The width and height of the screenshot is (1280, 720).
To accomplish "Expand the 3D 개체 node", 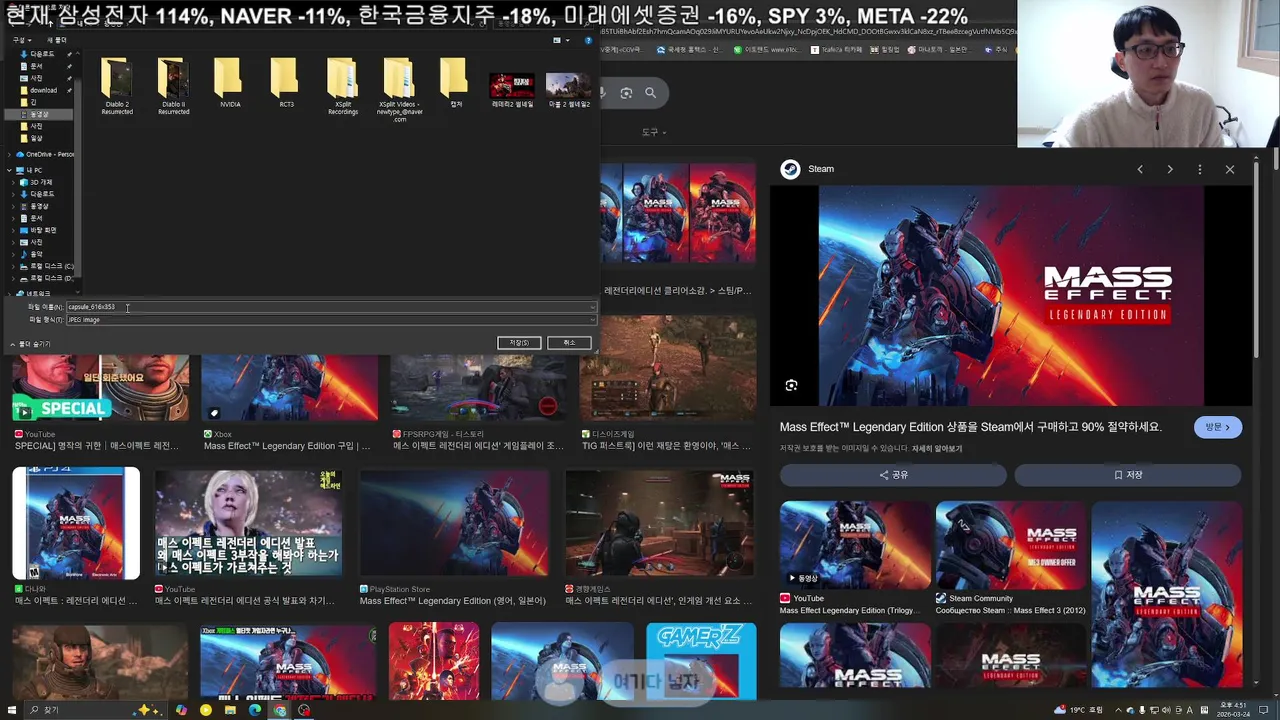I will [15, 182].
